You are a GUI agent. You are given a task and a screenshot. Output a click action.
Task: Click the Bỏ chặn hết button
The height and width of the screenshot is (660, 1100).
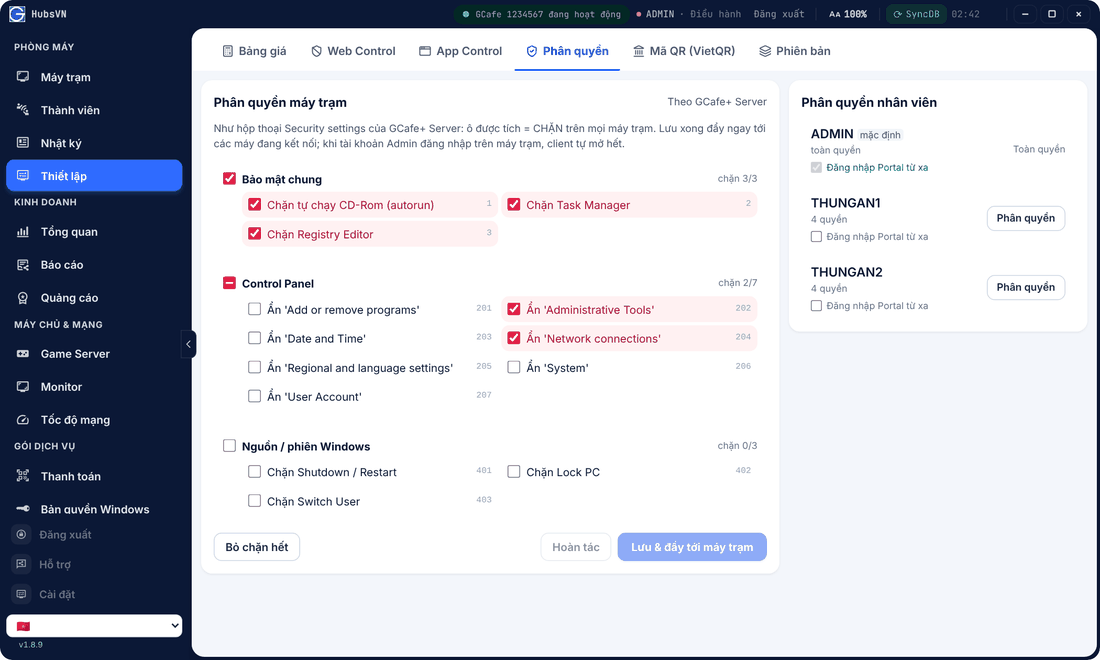(x=257, y=546)
